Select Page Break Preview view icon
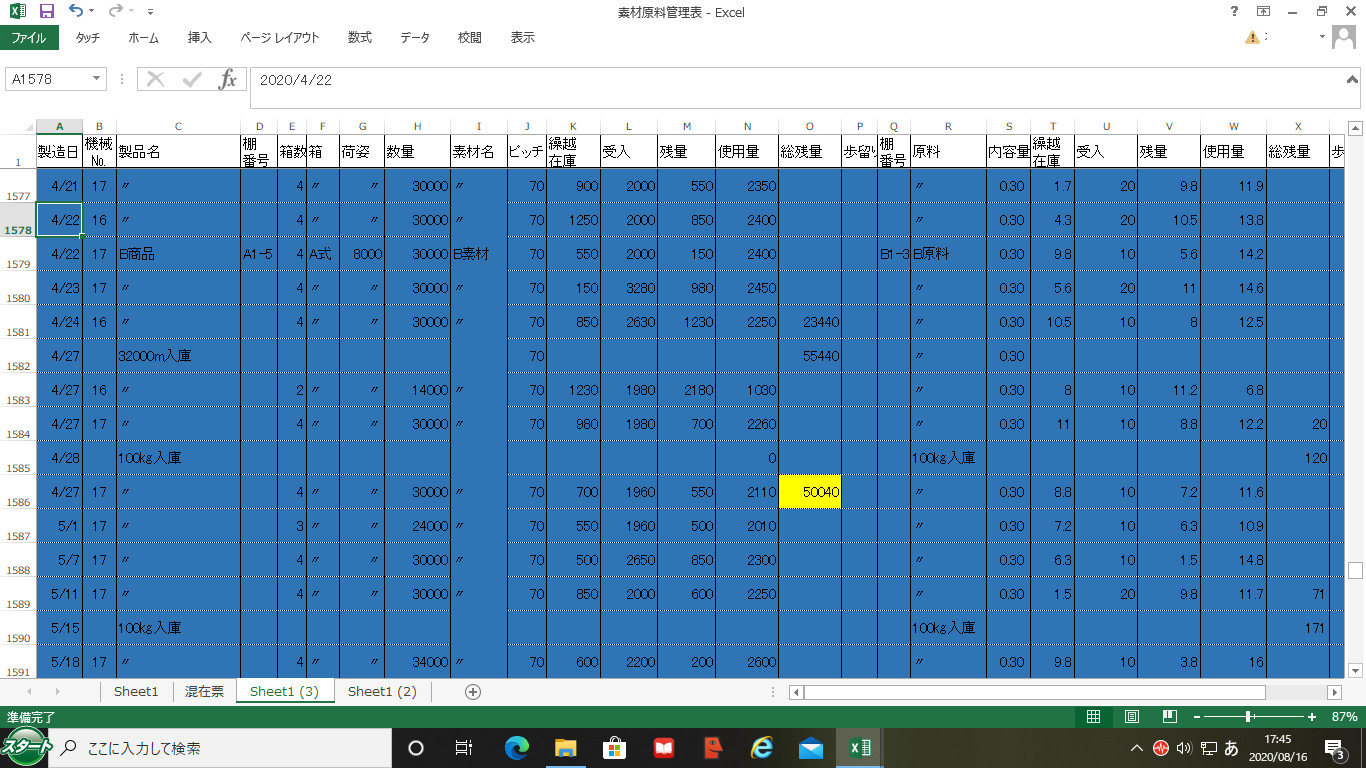Image resolution: width=1366 pixels, height=768 pixels. 1169,717
